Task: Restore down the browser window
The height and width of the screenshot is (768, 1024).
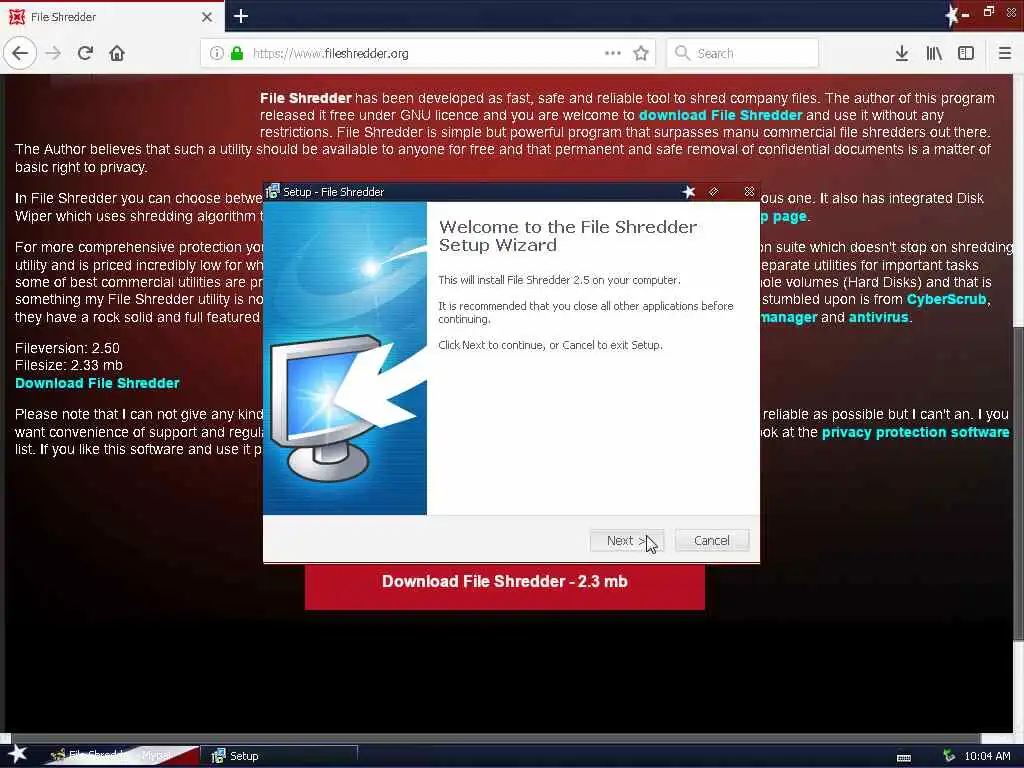Action: tap(989, 12)
